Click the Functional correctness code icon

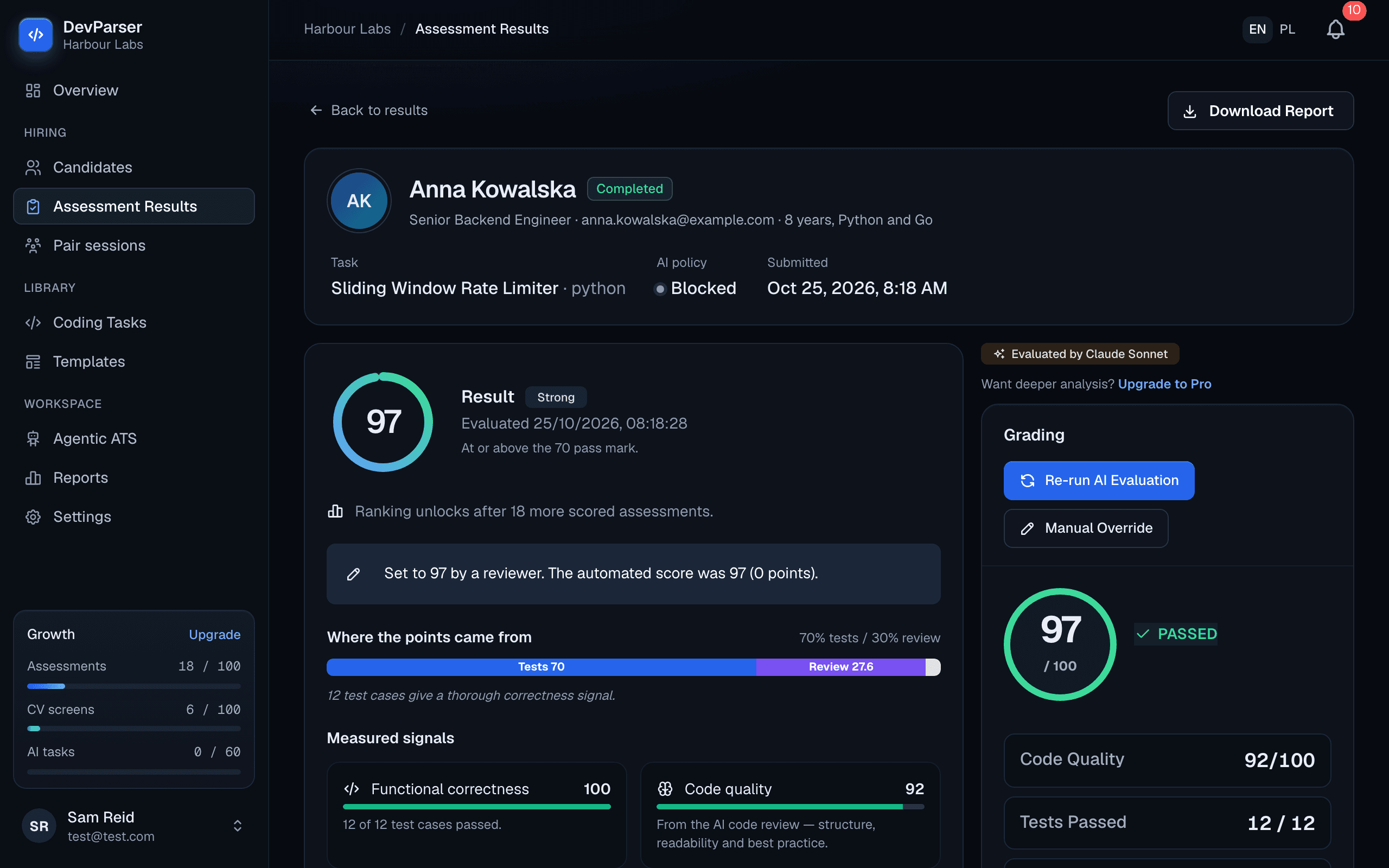coord(351,789)
